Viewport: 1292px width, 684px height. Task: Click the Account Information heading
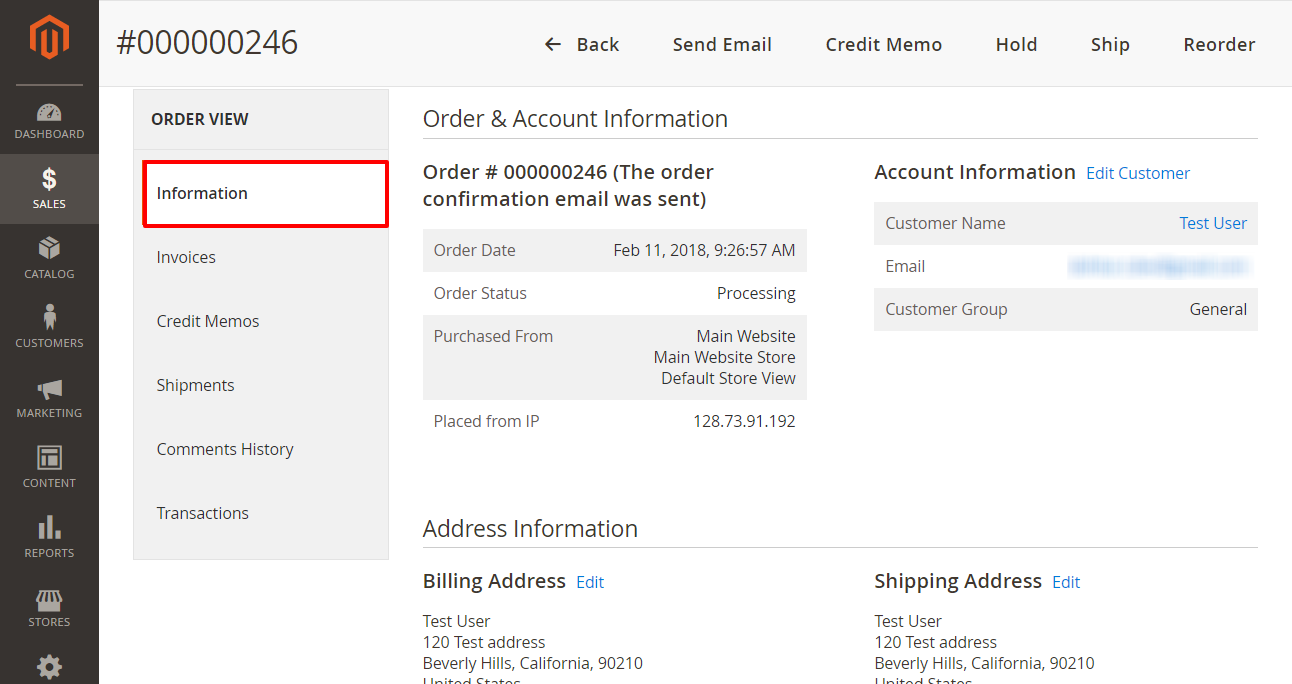975,172
